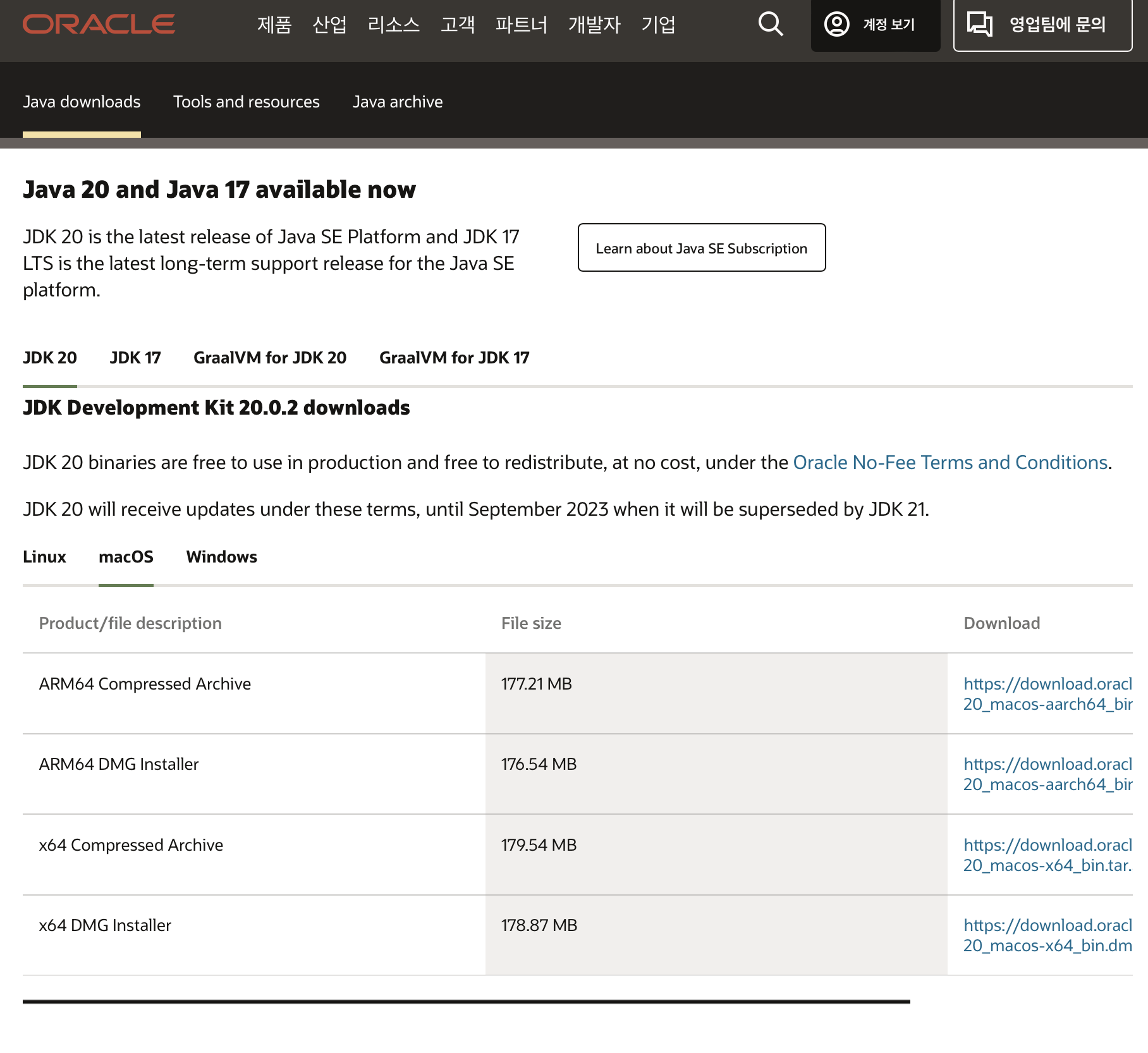Image resolution: width=1148 pixels, height=1053 pixels.
Task: Open the search magnifier icon
Action: pos(771,24)
